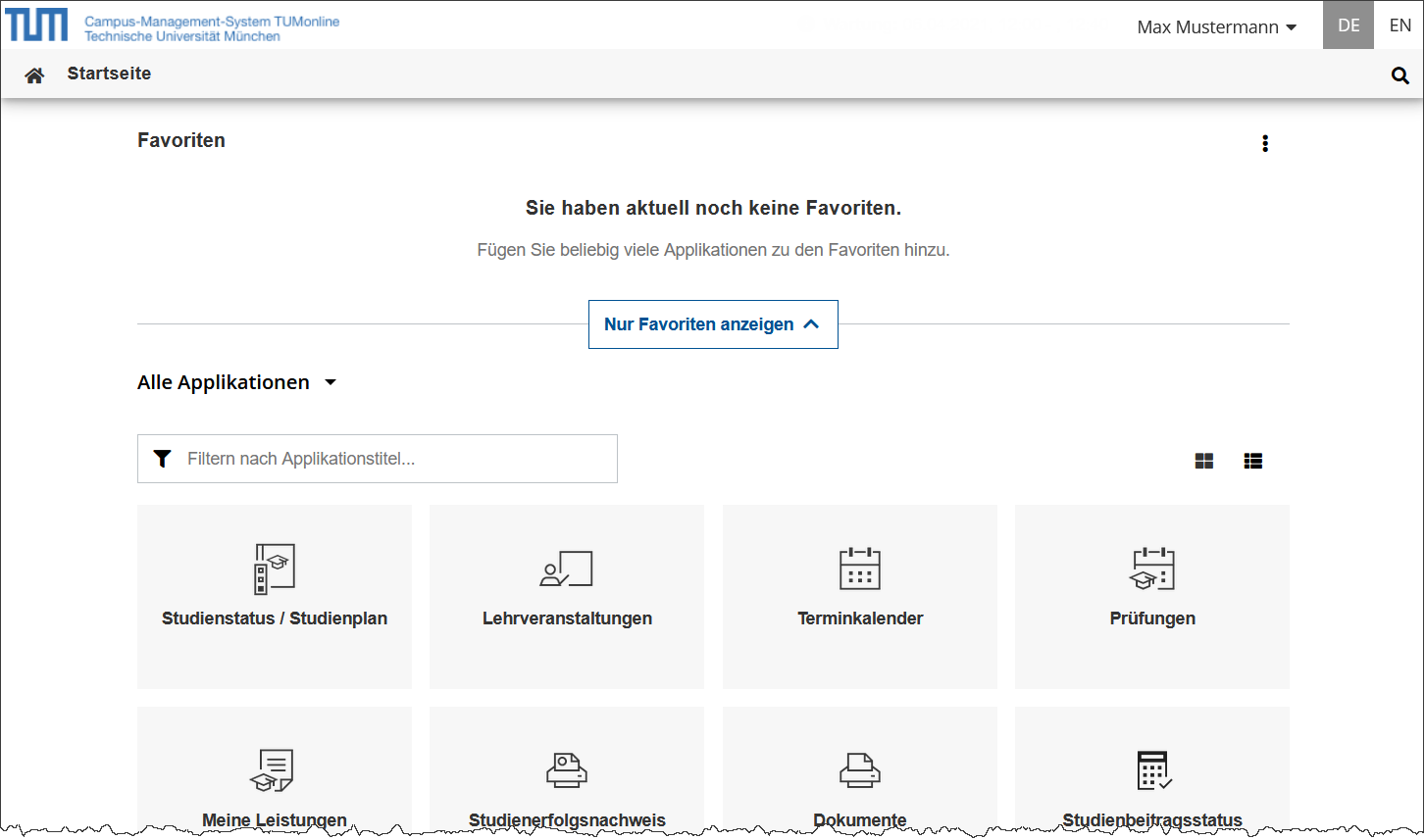Screen dimensions: 1425x840
Task: Open the Favoriten three-dot options menu
Action: (1264, 143)
